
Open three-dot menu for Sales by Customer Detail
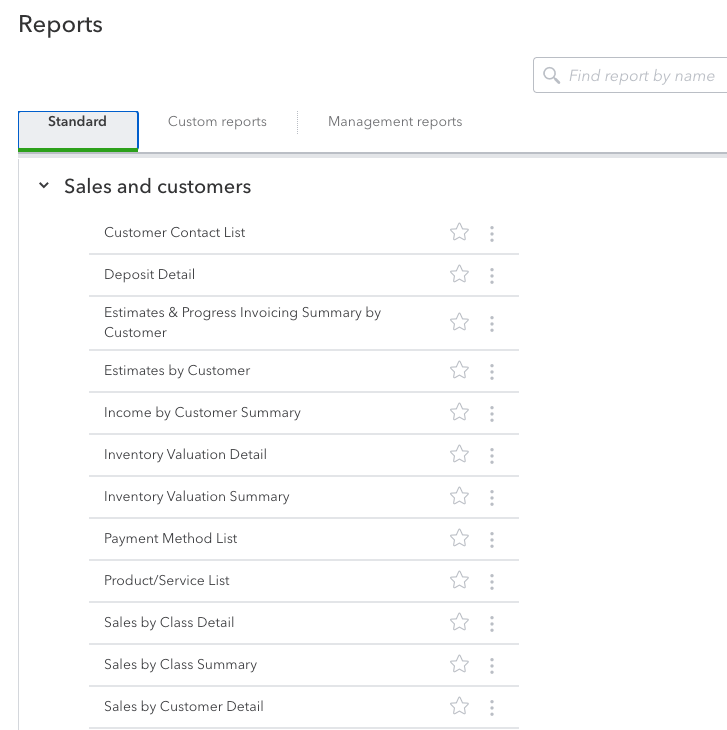(492, 708)
